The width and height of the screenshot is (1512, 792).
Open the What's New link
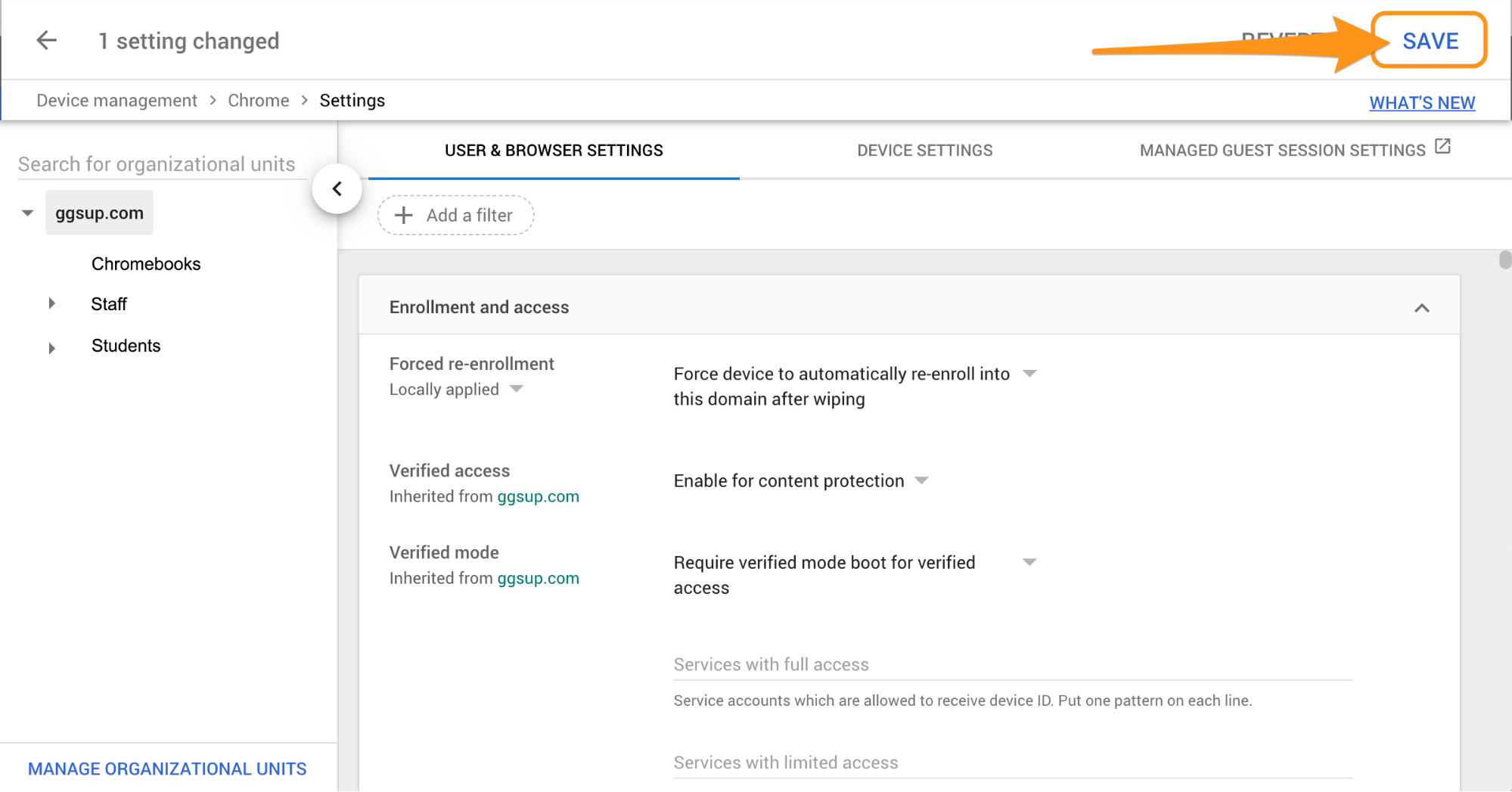pos(1422,103)
